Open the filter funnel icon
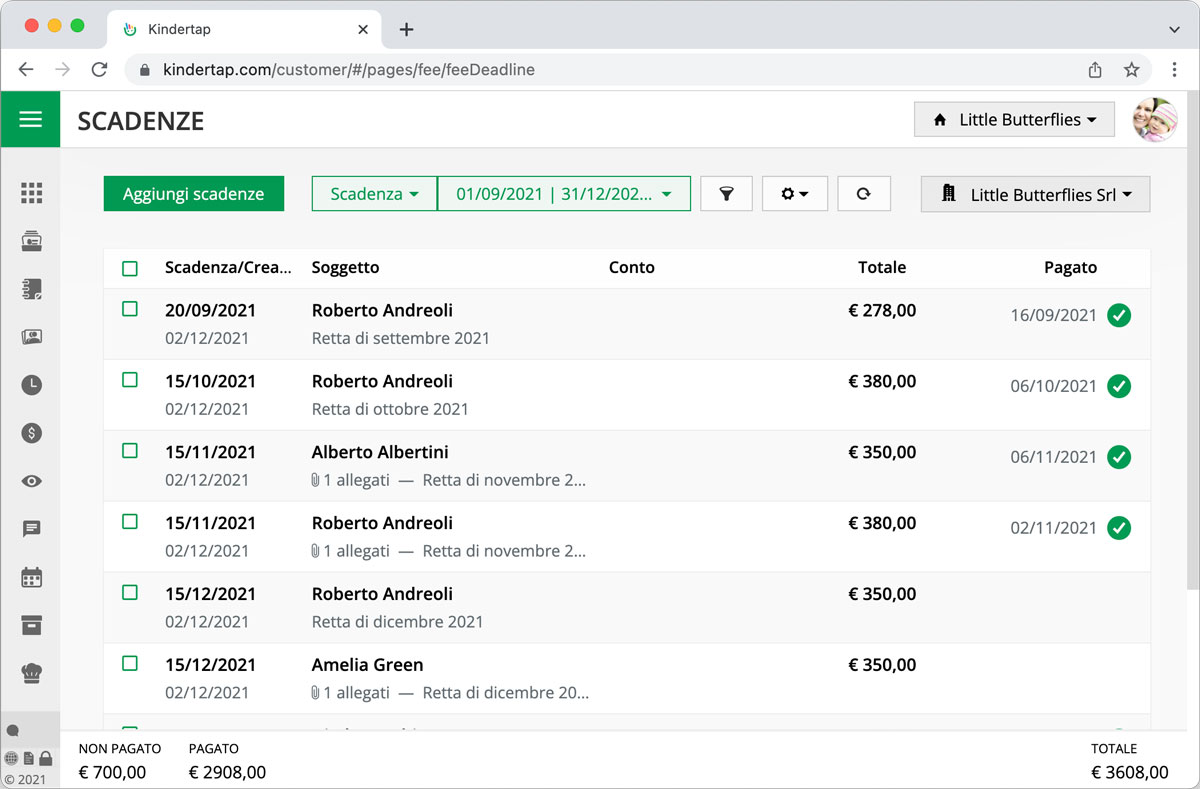The image size is (1200, 789). click(x=726, y=193)
